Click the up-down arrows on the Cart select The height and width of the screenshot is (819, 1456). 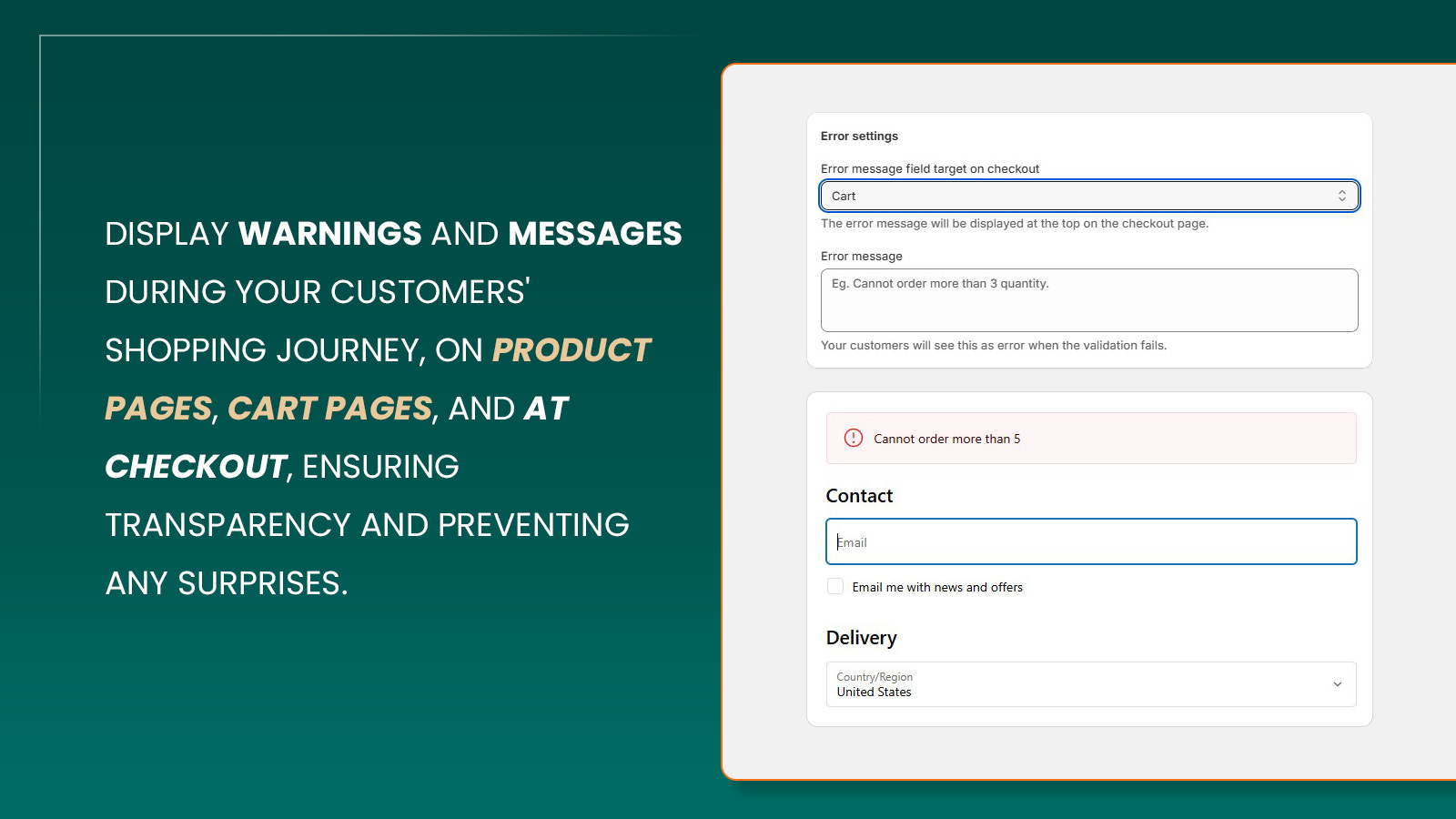(x=1341, y=196)
